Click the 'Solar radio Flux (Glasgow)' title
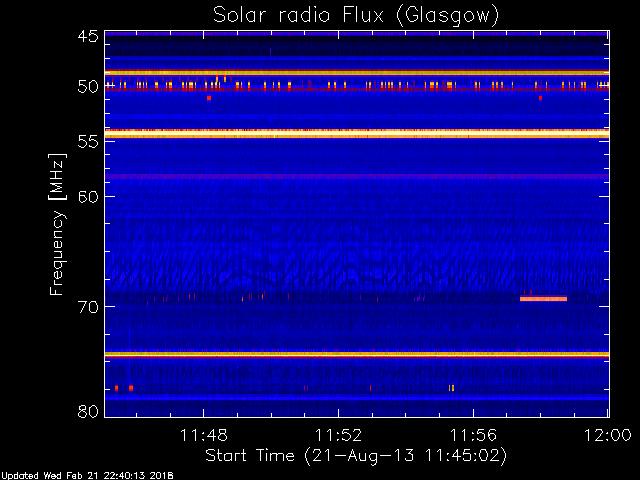This screenshot has height=480, width=640. [x=356, y=16]
